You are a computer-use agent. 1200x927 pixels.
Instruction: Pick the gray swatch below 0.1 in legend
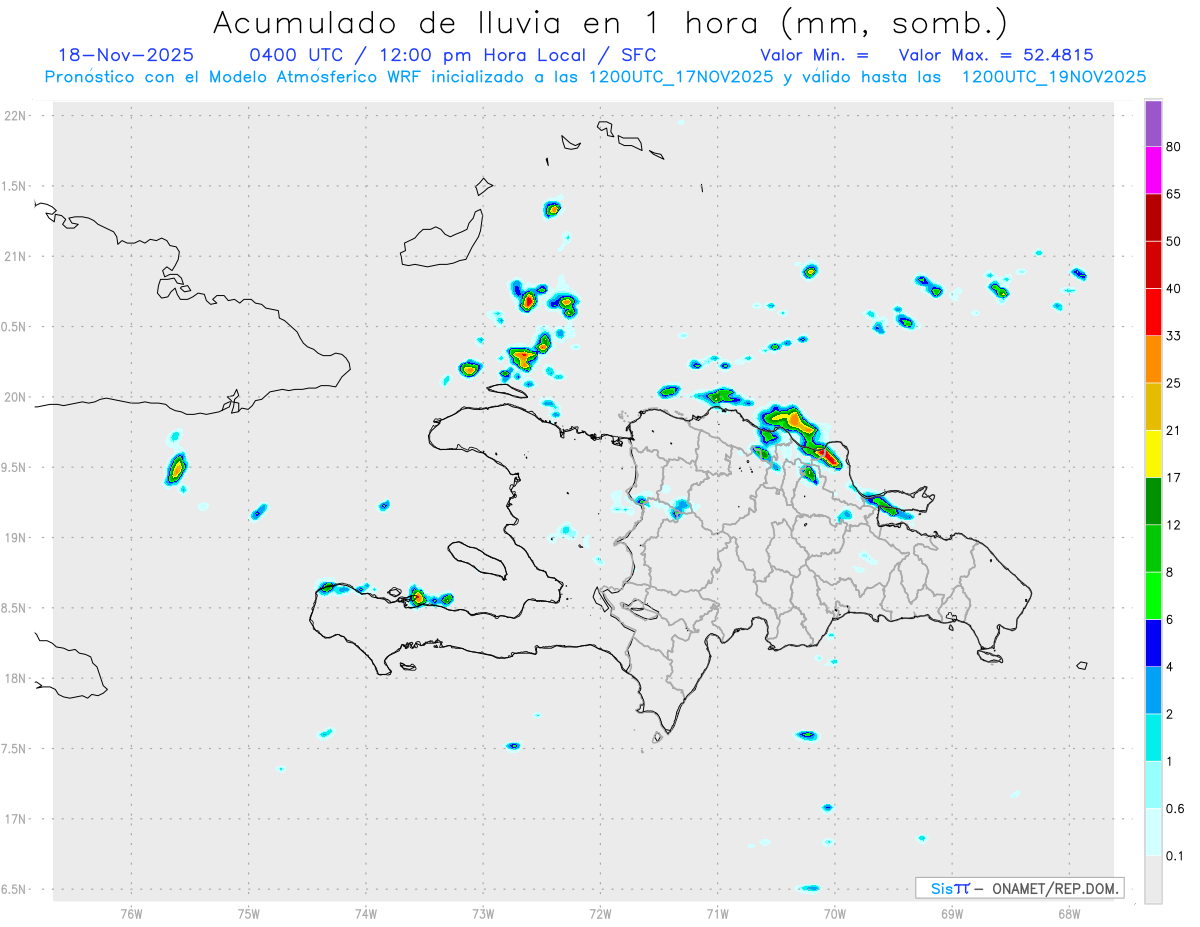pos(1153,879)
